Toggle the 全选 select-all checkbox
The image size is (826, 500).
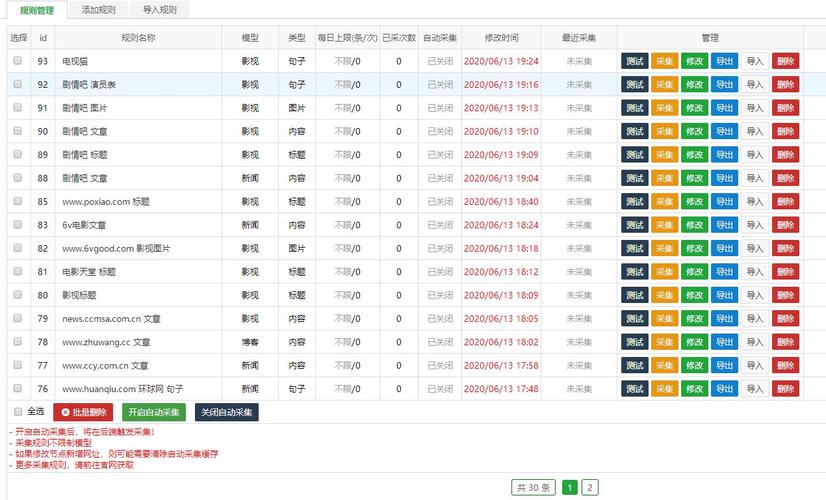pos(18,411)
